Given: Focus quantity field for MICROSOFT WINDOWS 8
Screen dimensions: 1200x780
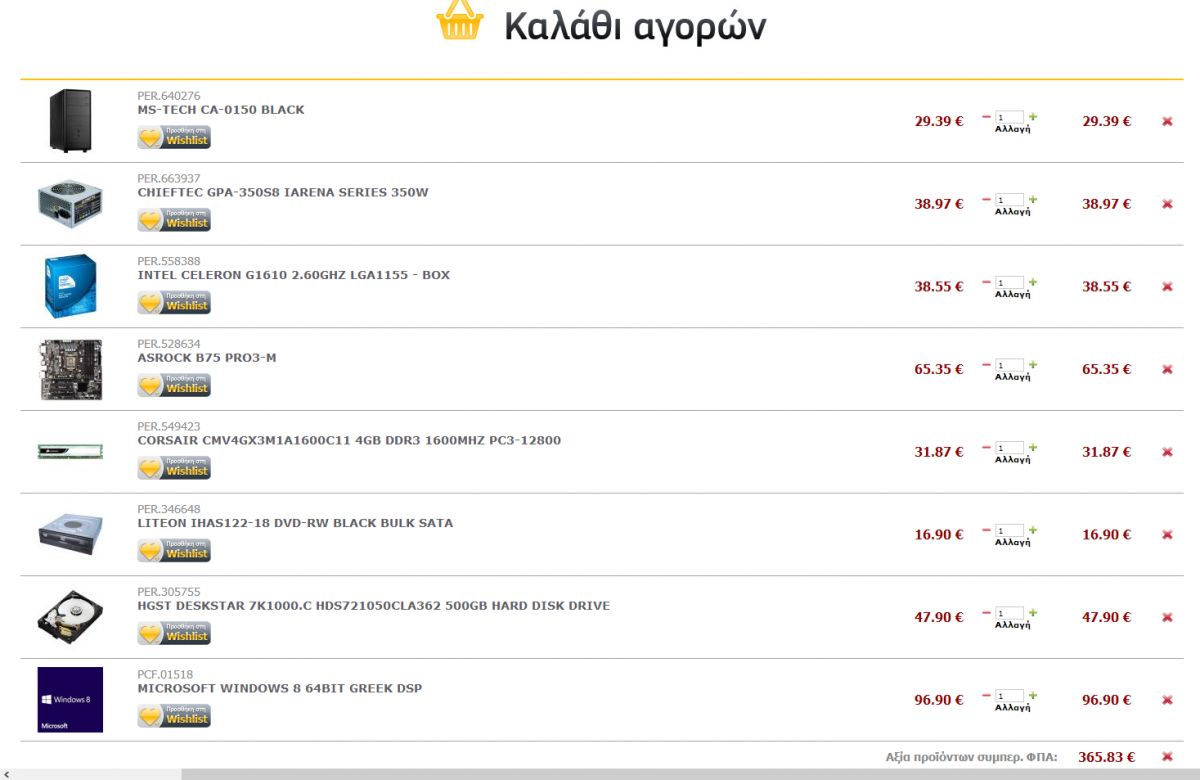Looking at the screenshot, I should [x=1010, y=696].
